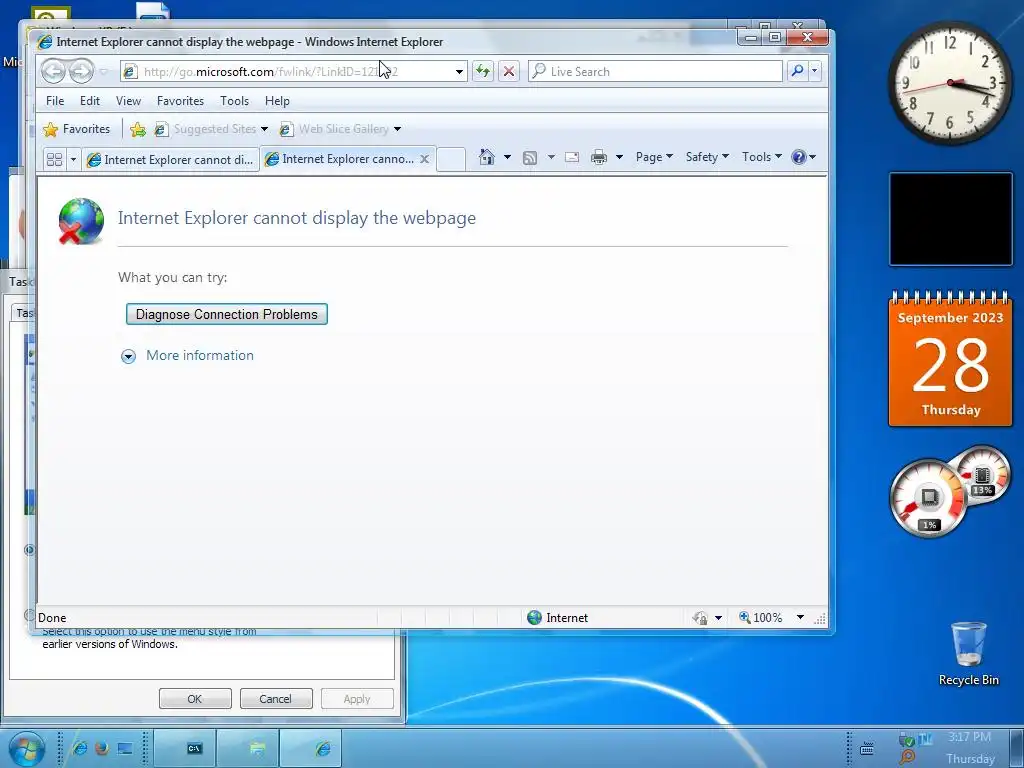Open the File menu
The width and height of the screenshot is (1024, 768).
coord(55,101)
